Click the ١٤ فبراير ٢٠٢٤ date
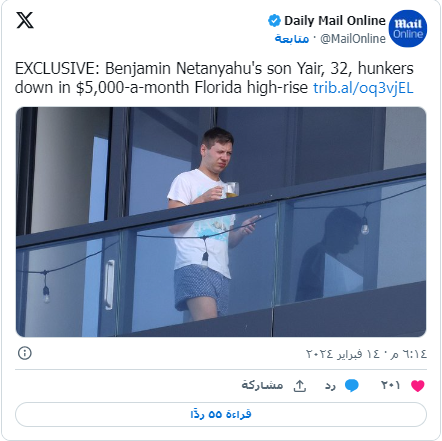The width and height of the screenshot is (442, 441). coord(345,353)
